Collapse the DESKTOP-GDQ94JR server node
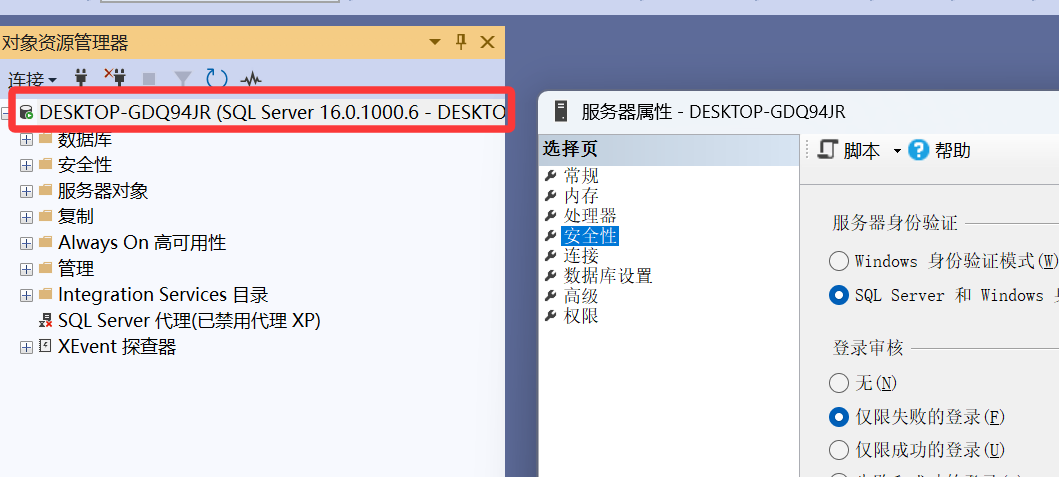This screenshot has height=477, width=1059. click(x=5, y=113)
